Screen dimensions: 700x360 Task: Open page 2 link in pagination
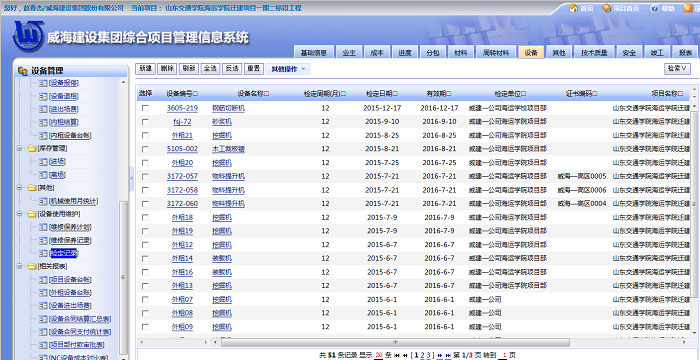coord(423,356)
